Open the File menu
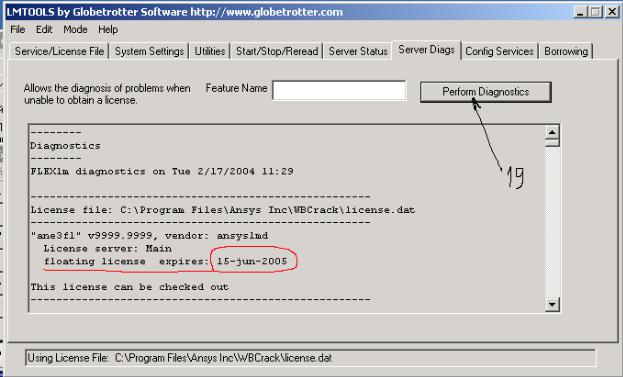The width and height of the screenshot is (623, 377). pyautogui.click(x=17, y=30)
